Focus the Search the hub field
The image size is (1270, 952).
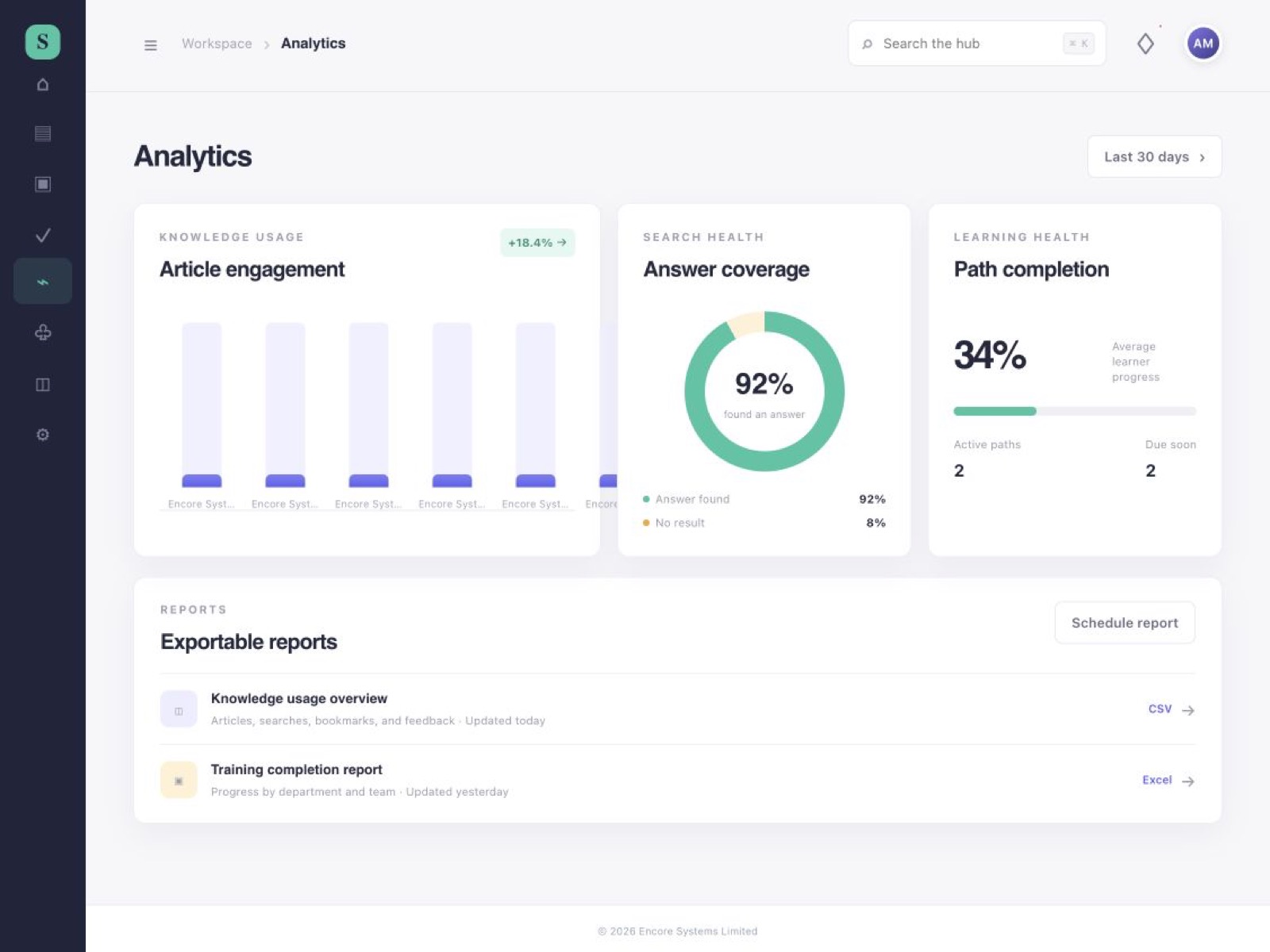click(x=977, y=44)
